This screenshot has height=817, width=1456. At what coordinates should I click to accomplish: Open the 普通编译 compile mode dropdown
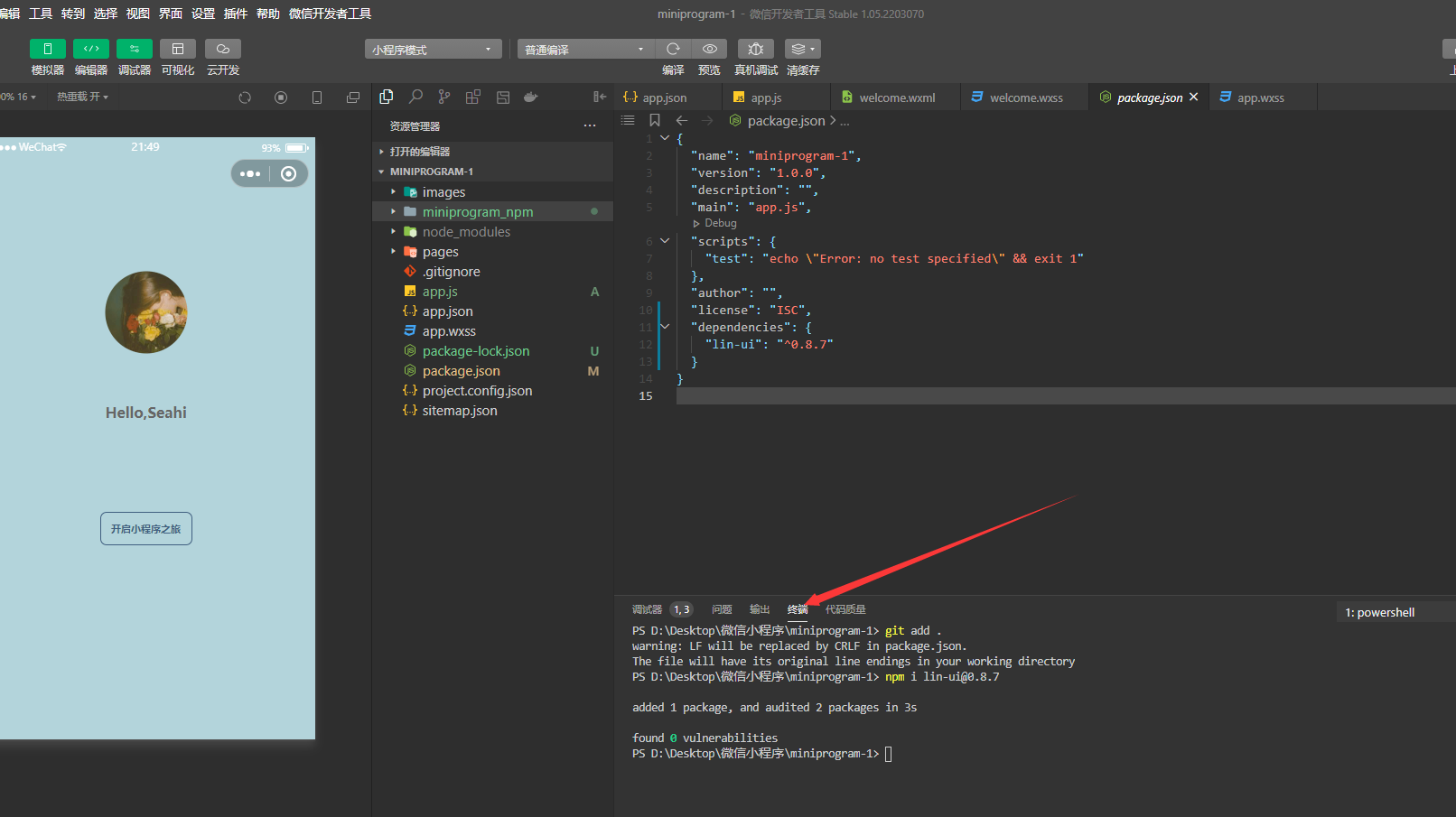tap(584, 48)
